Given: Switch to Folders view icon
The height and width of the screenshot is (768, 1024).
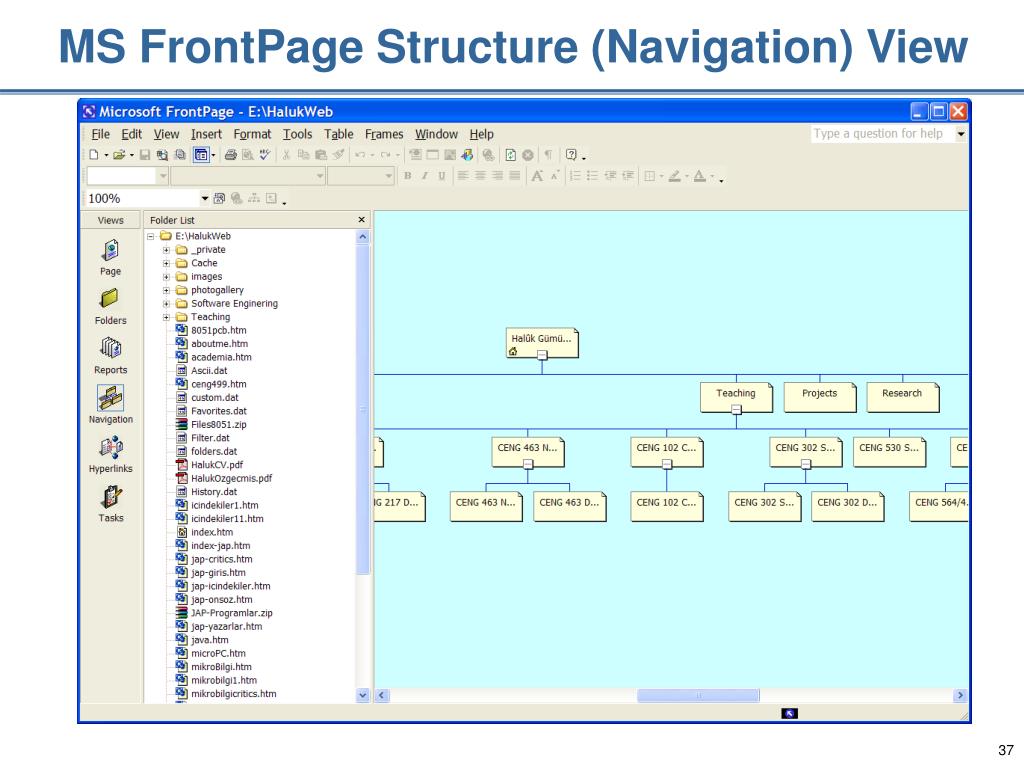Looking at the screenshot, I should tap(110, 306).
